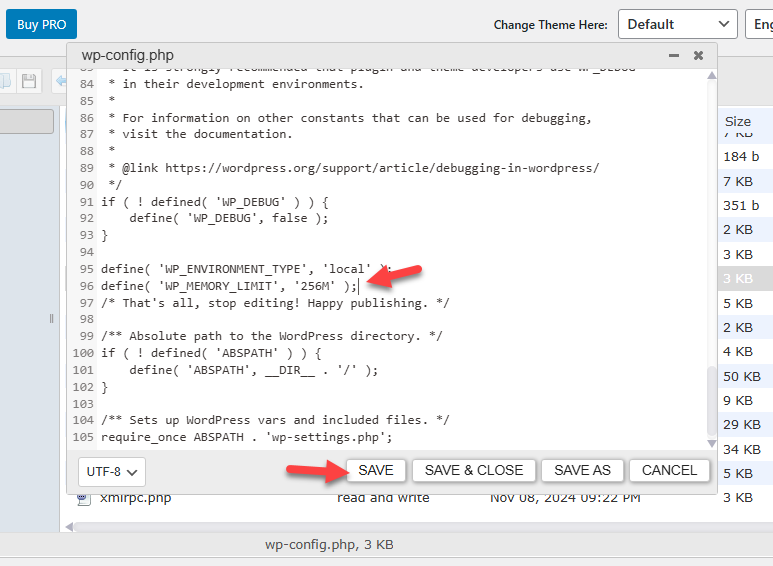Click editor scrollbar down arrow

711,443
